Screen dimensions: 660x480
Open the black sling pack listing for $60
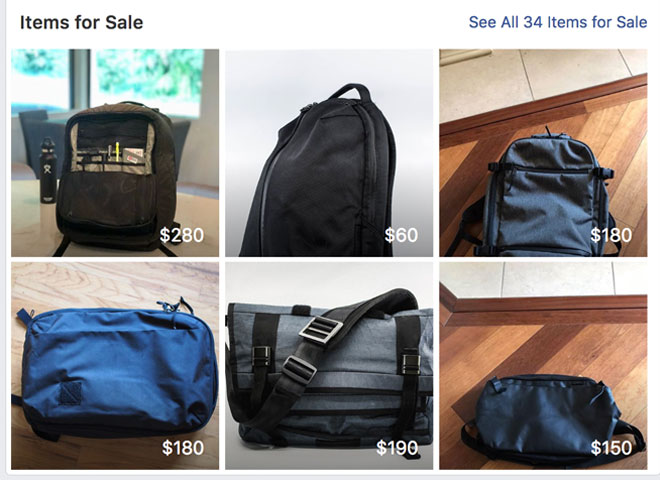tap(329, 153)
